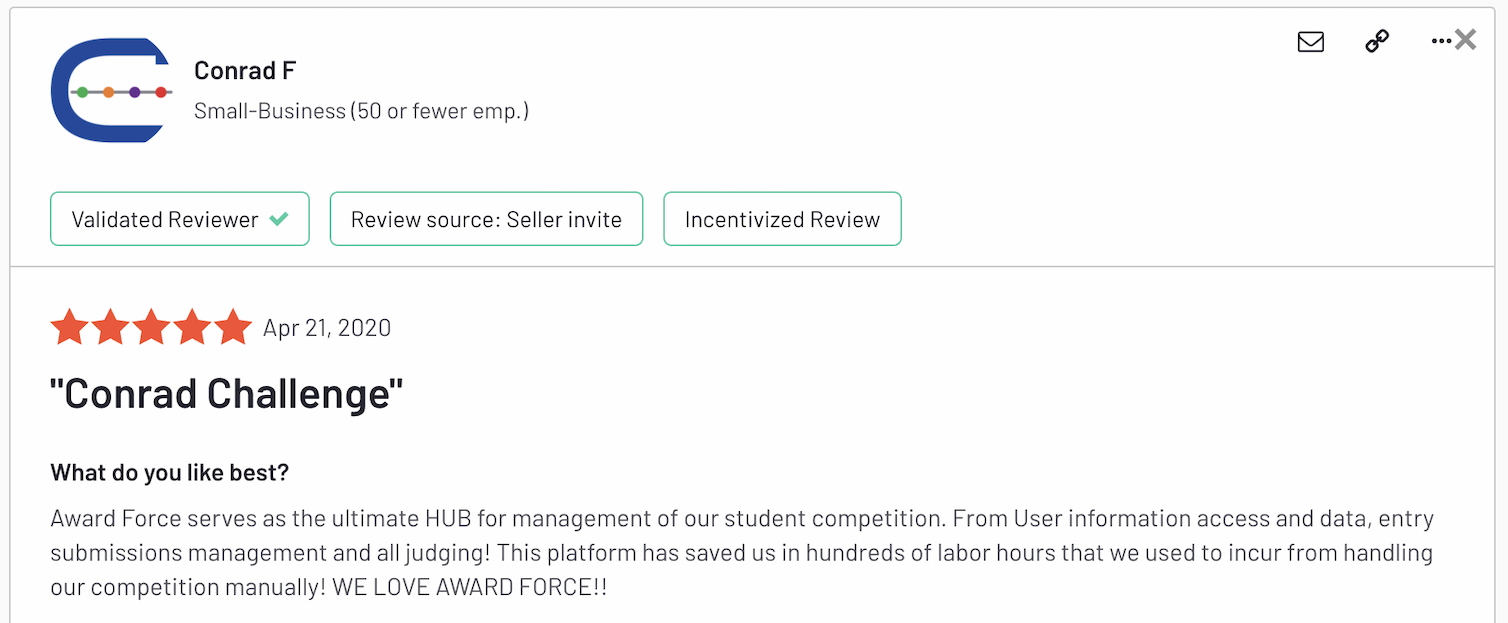Image resolution: width=1508 pixels, height=623 pixels.
Task: Click the second rating star
Action: click(x=110, y=327)
